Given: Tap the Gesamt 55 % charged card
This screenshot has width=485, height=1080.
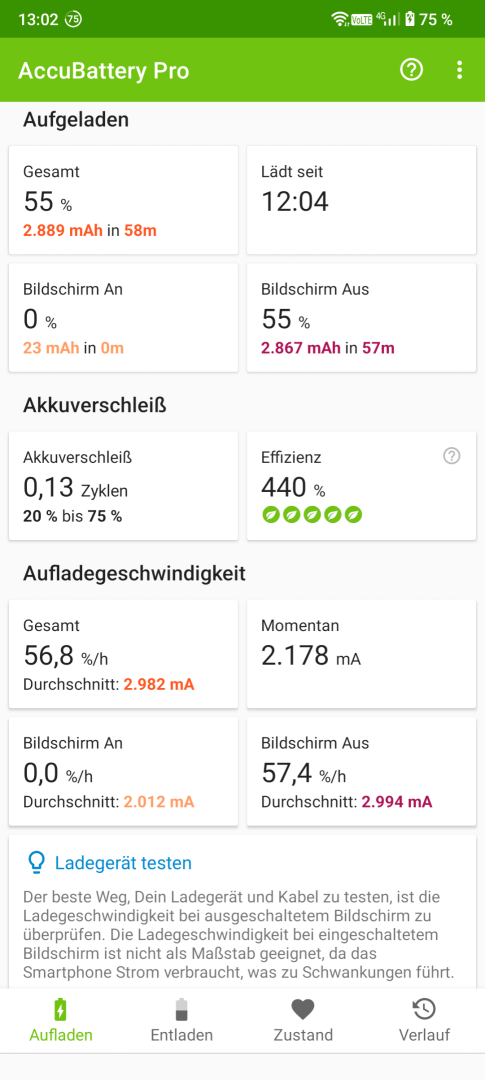Looking at the screenshot, I should pyautogui.click(x=123, y=200).
